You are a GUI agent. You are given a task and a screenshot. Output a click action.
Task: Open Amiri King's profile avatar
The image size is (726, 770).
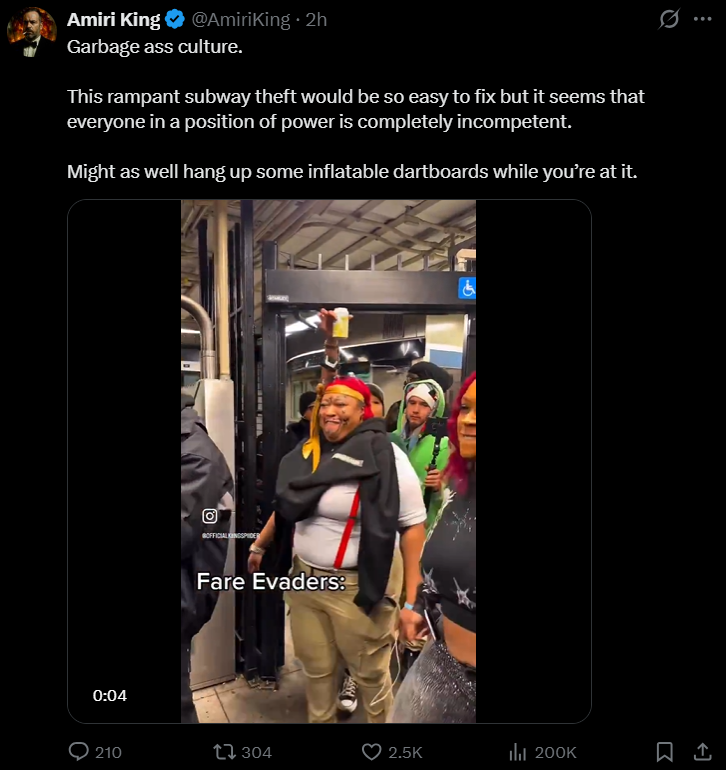coord(31,32)
